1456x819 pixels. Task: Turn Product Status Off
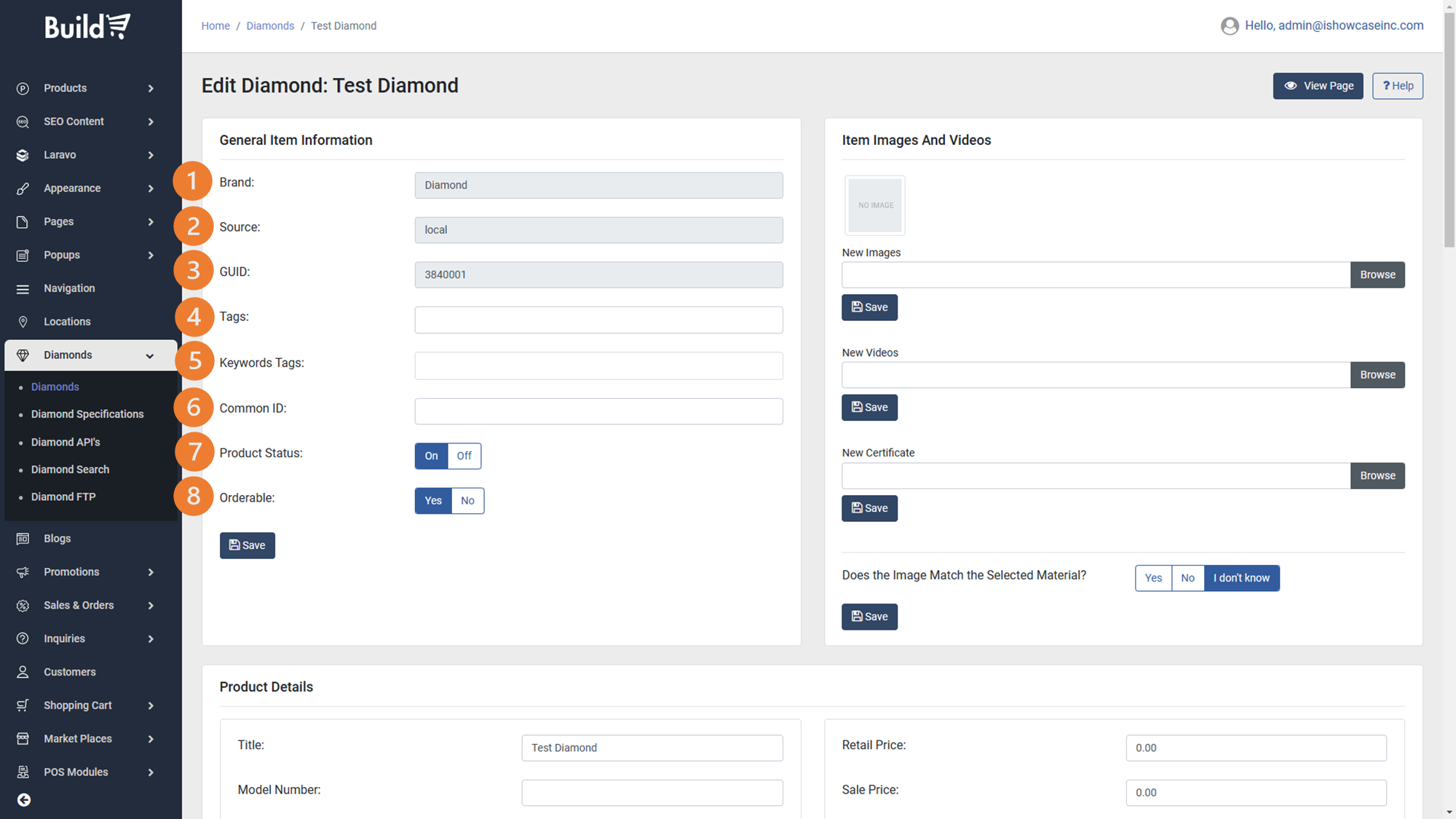tap(464, 456)
